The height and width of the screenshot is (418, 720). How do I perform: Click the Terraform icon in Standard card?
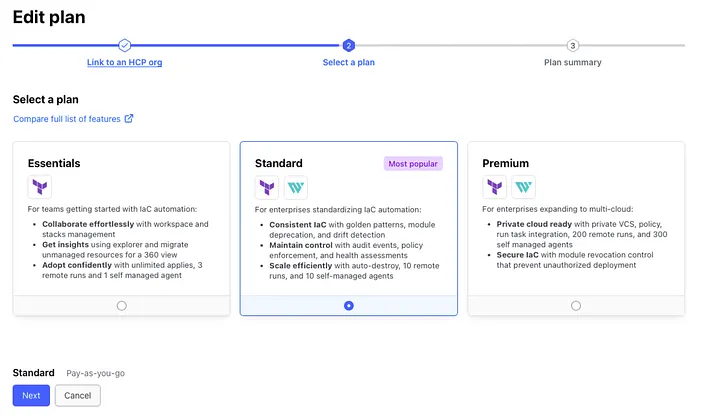[267, 187]
